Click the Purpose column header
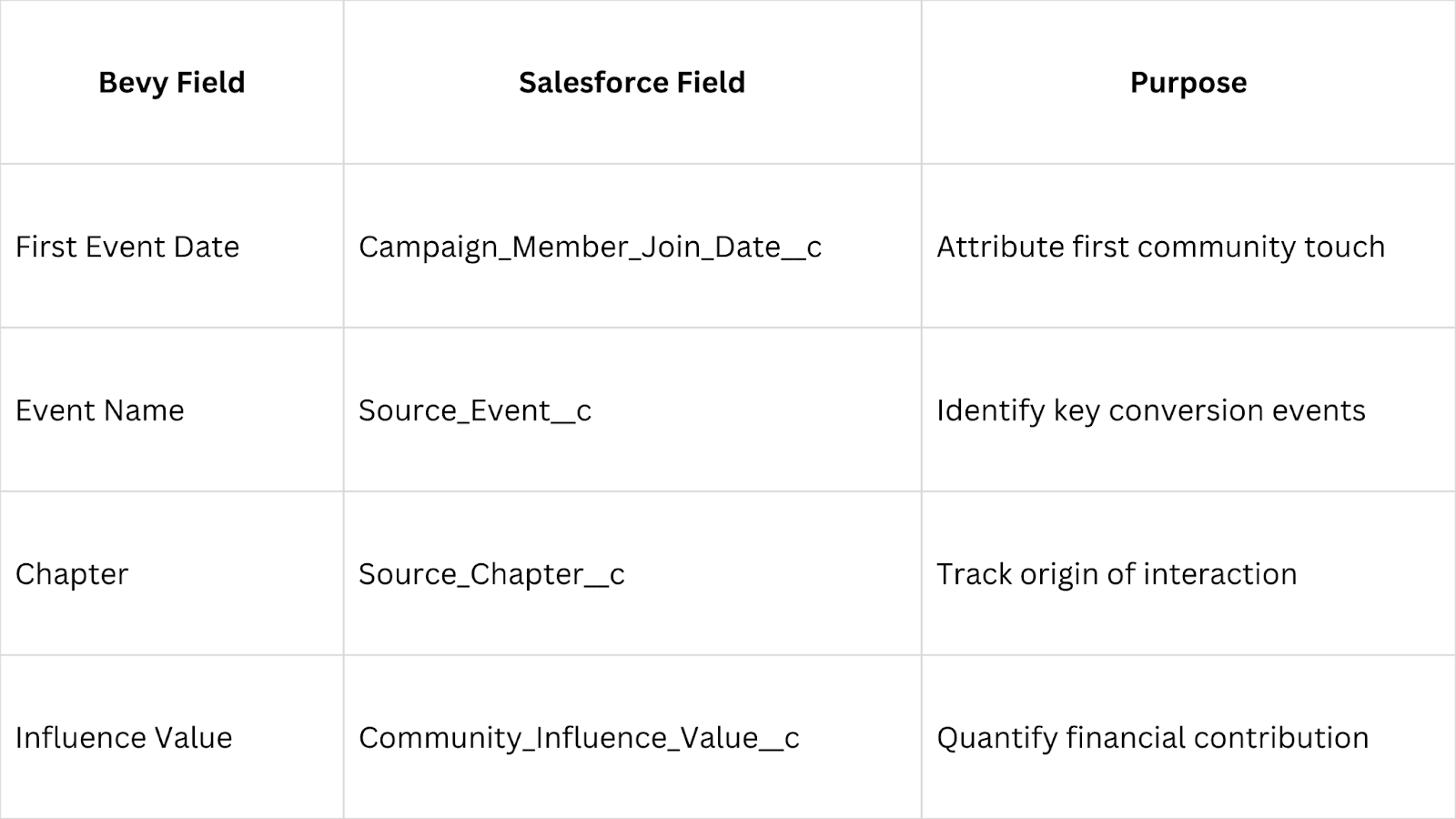Viewport: 1456px width, 819px height. click(1188, 82)
